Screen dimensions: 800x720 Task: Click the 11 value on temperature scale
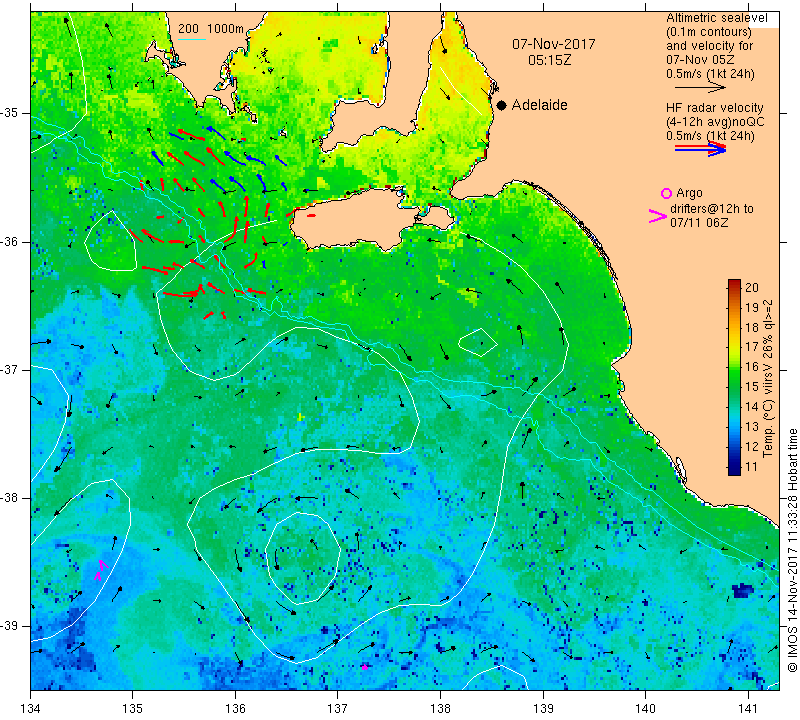pyautogui.click(x=752, y=466)
